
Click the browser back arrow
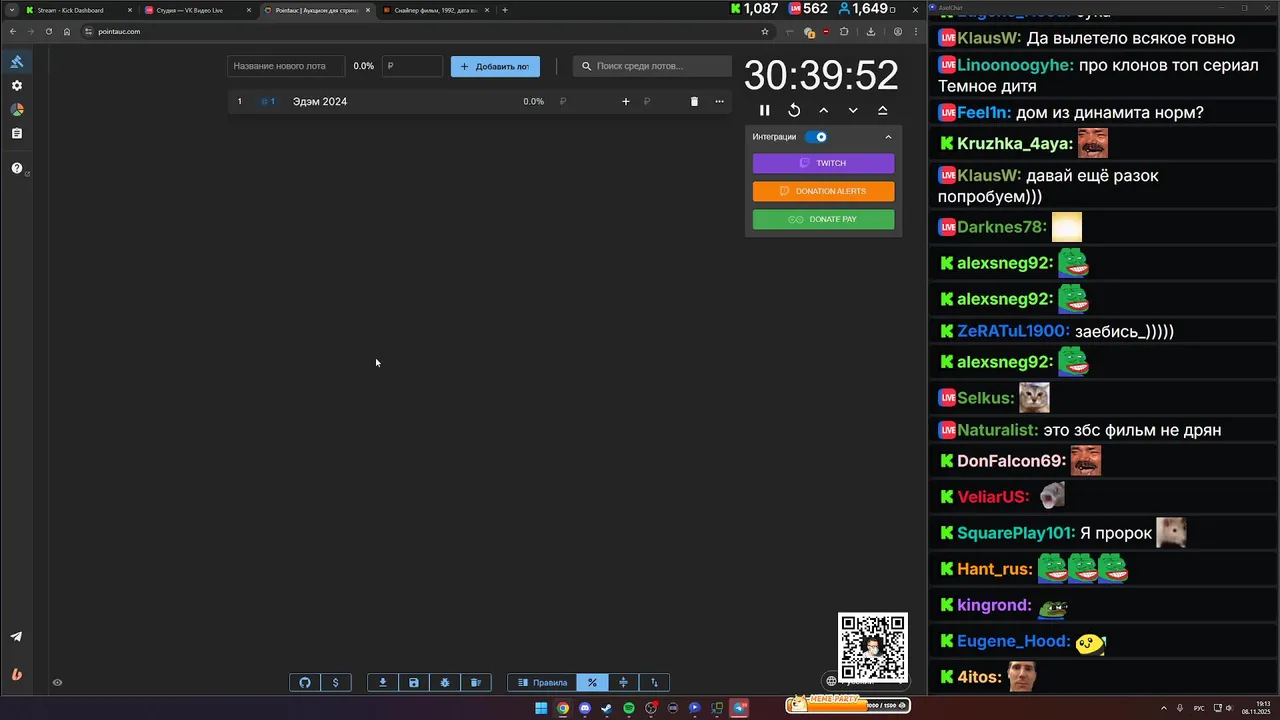coord(12,31)
